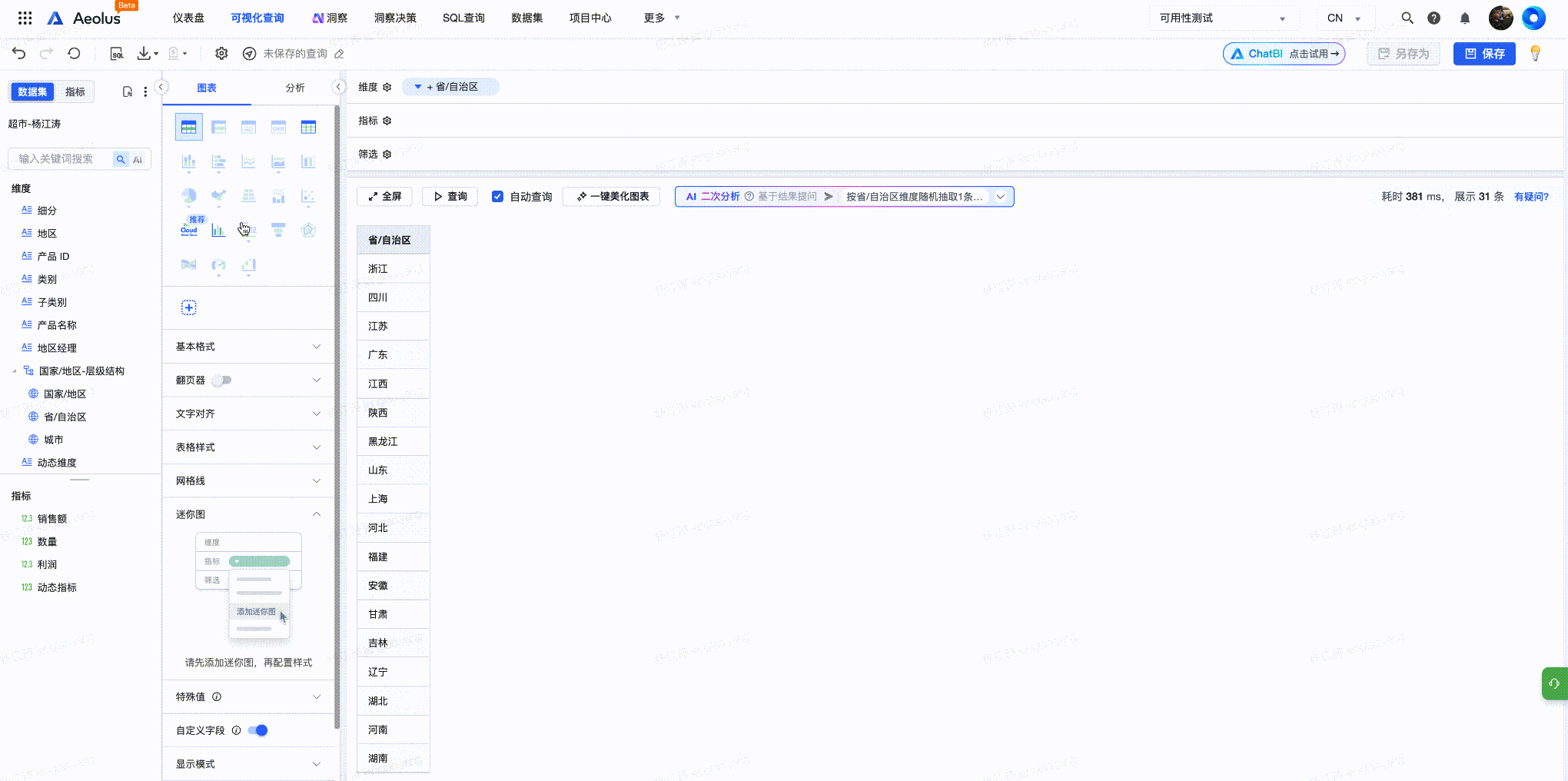1568x781 pixels.
Task: Switch to 数据集 segment
Action: [32, 91]
